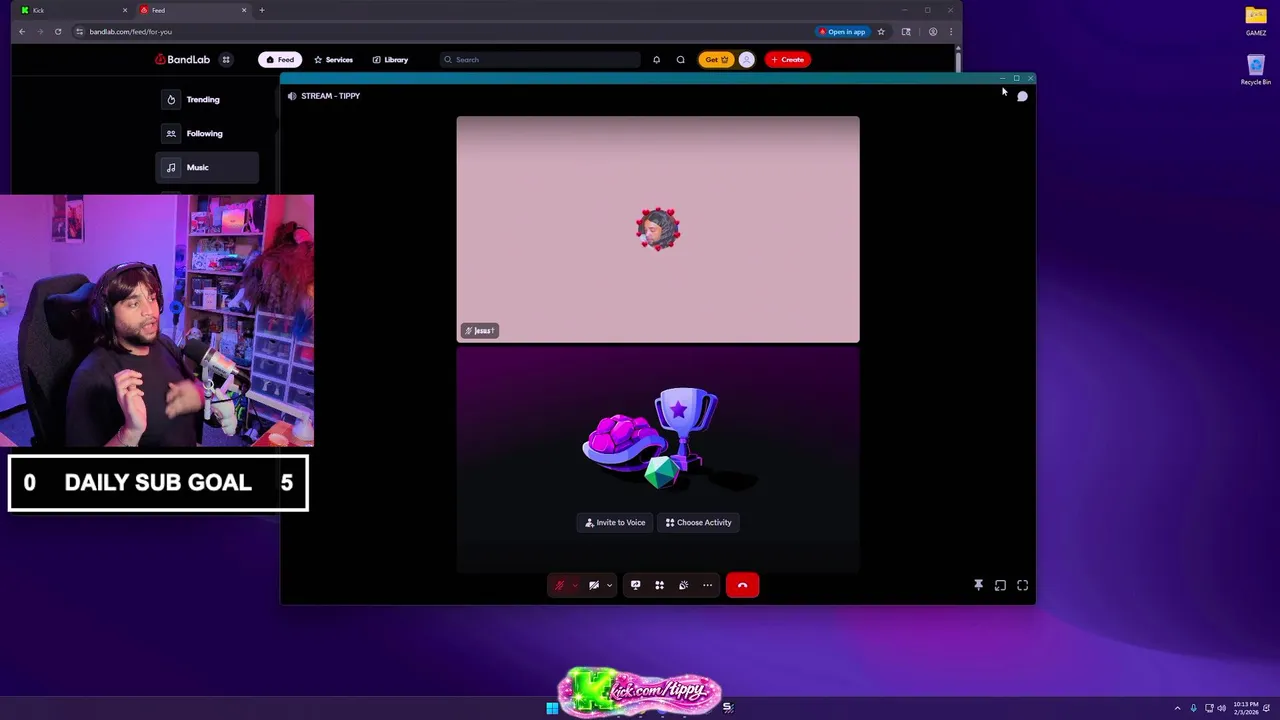The width and height of the screenshot is (1280, 720).
Task: Bookmark this page with the star icon
Action: coord(881,31)
